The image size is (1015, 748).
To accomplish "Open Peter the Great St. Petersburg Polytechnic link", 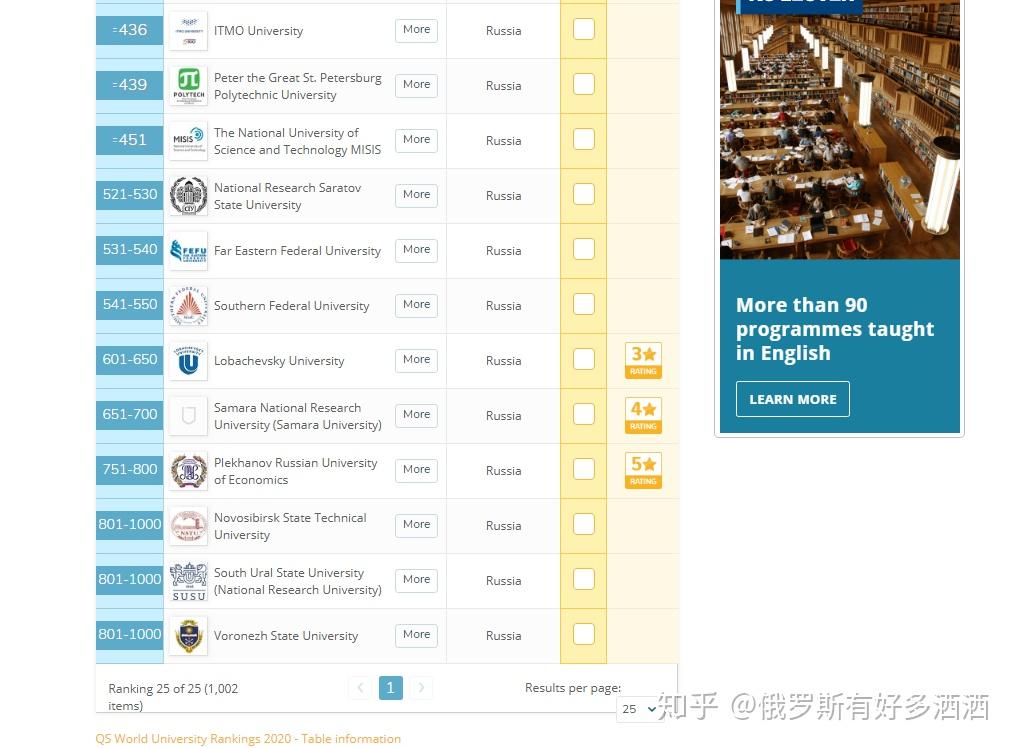I will pyautogui.click(x=298, y=86).
